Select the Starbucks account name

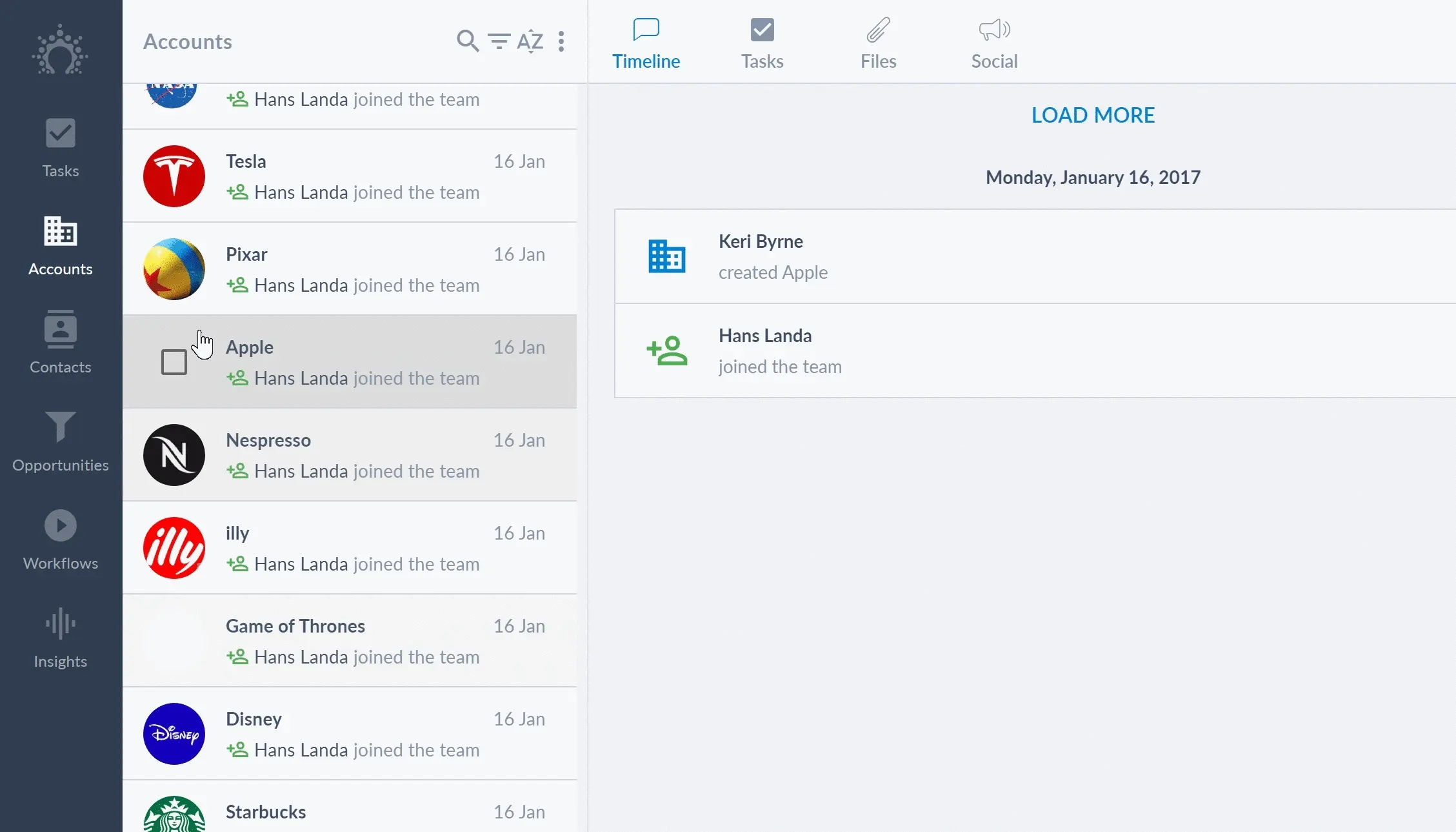point(266,812)
